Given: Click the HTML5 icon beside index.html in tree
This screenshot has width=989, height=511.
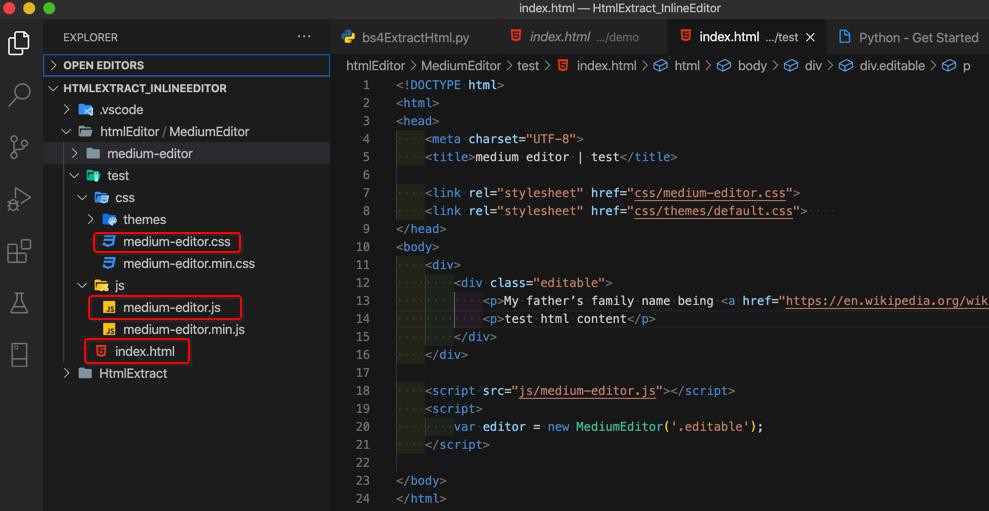Looking at the screenshot, I should click(100, 351).
